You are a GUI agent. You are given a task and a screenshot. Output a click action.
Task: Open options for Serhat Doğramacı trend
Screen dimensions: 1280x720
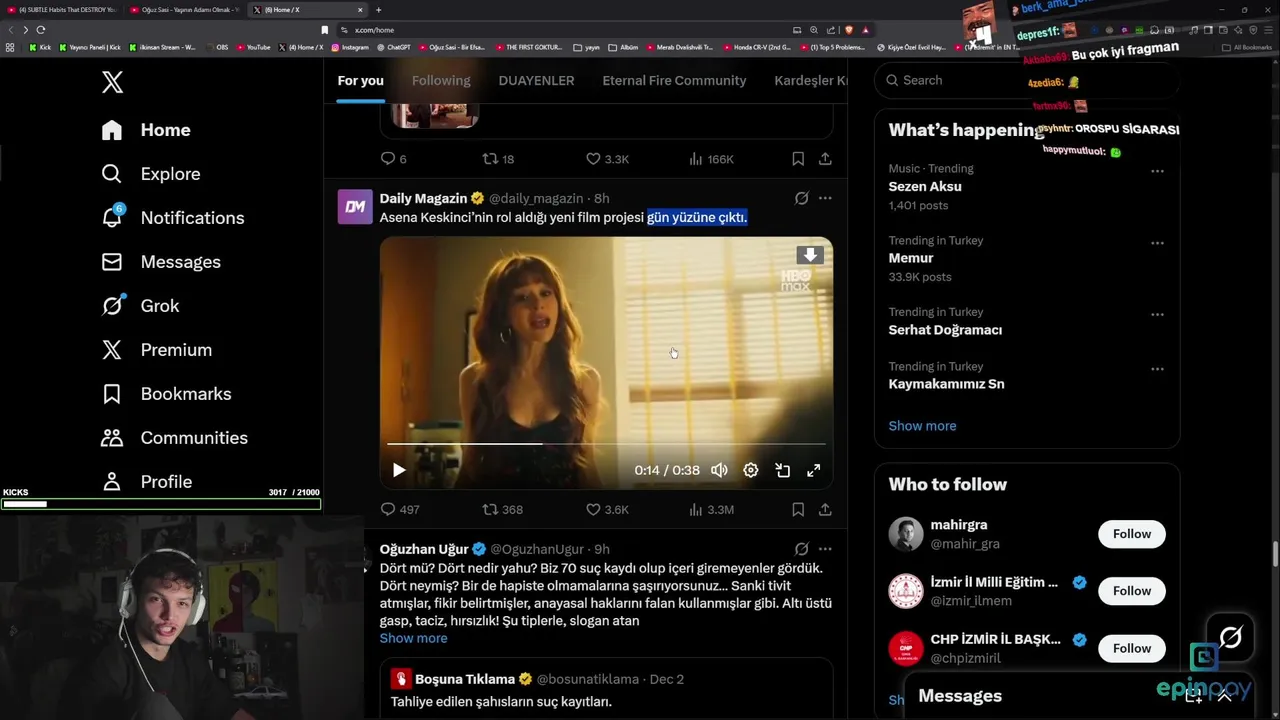click(x=1157, y=315)
